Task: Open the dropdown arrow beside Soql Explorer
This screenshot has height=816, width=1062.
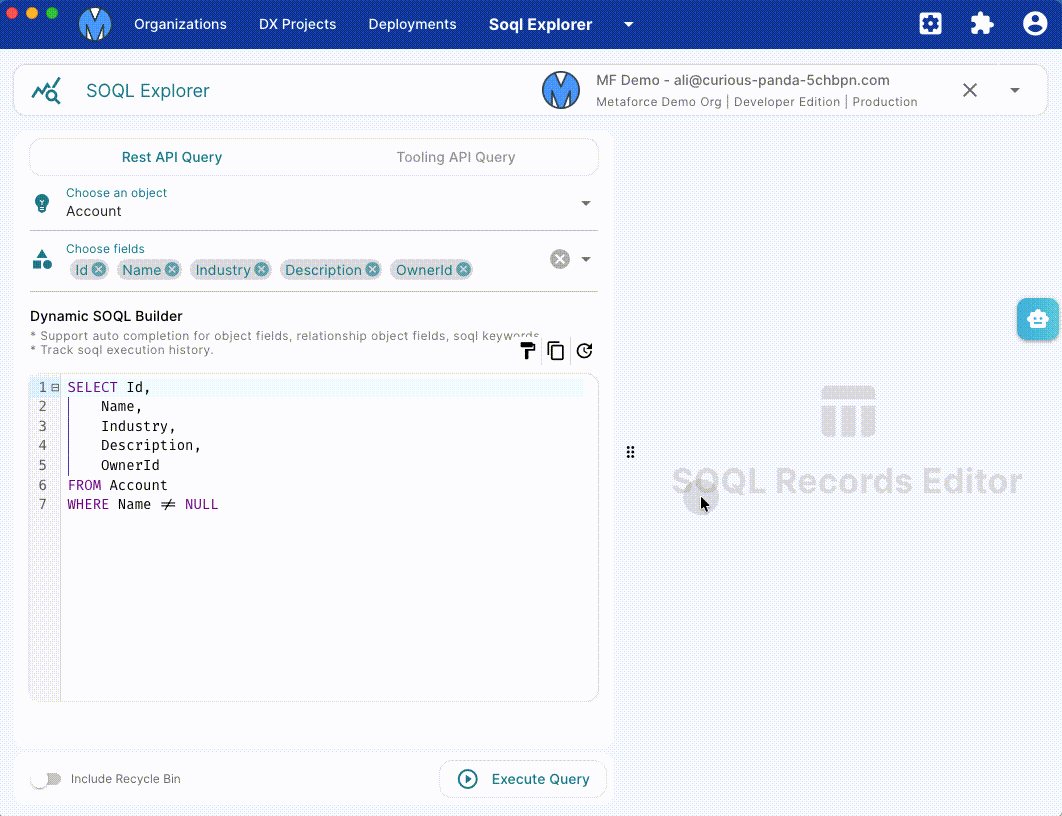Action: (x=629, y=24)
